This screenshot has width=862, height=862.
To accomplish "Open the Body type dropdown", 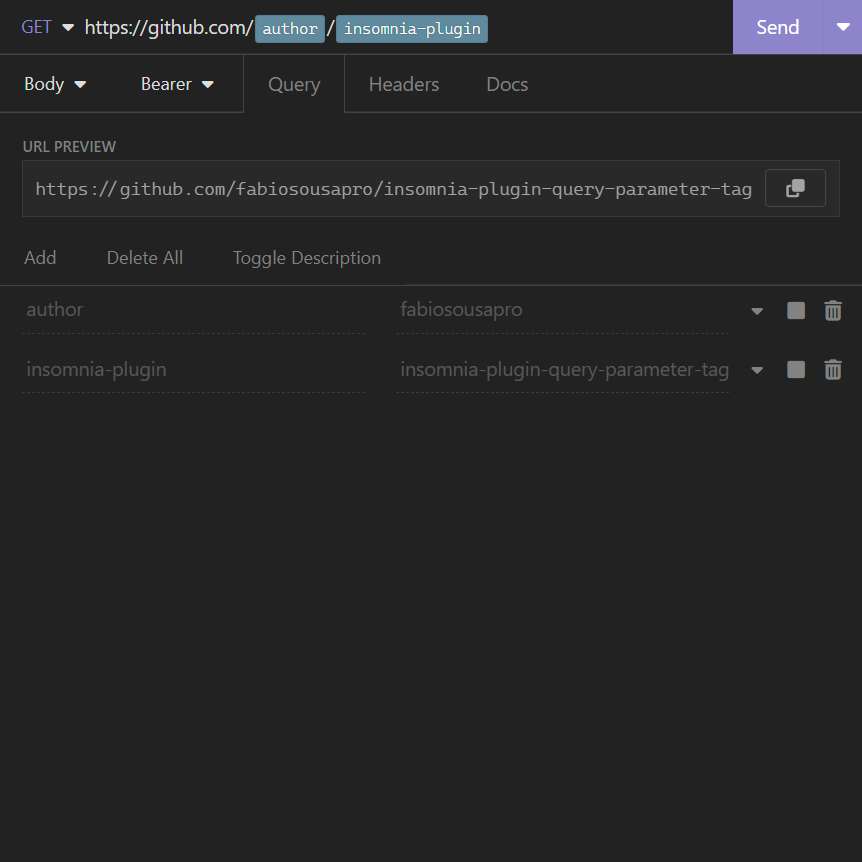I will click(55, 84).
